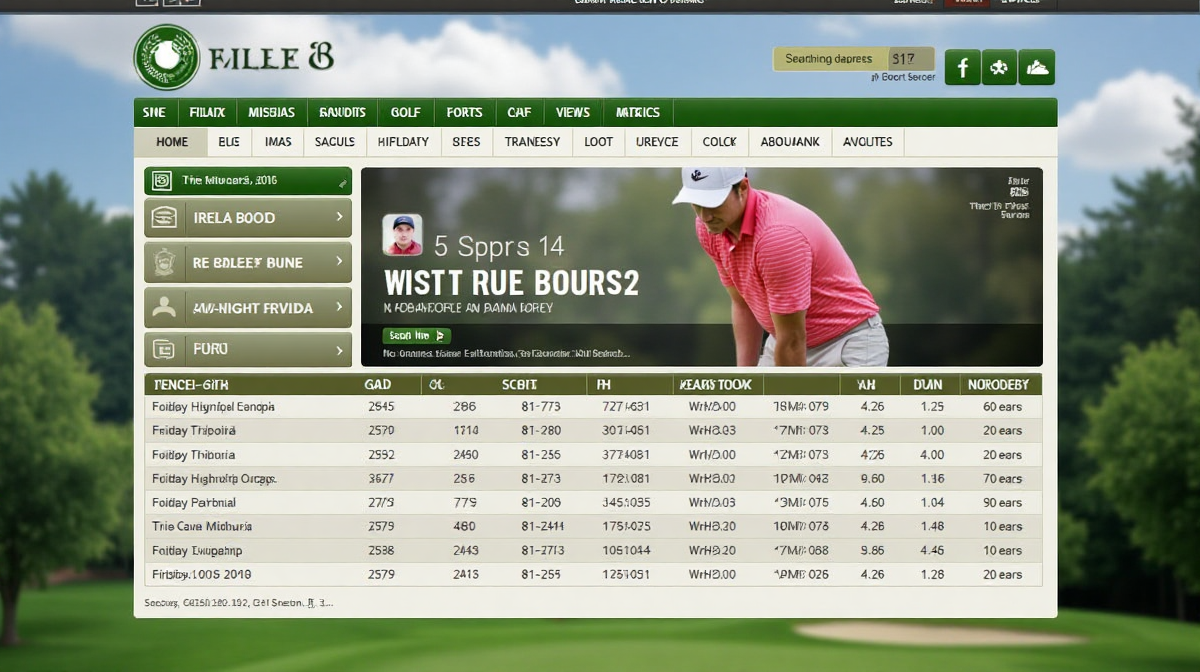
Task: Open the ABOUIANK tab
Action: pyautogui.click(x=790, y=142)
